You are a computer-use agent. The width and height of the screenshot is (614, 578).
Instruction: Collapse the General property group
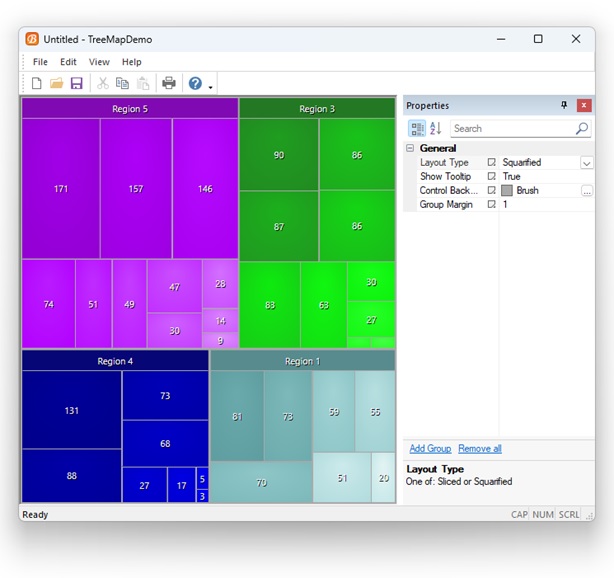[410, 148]
